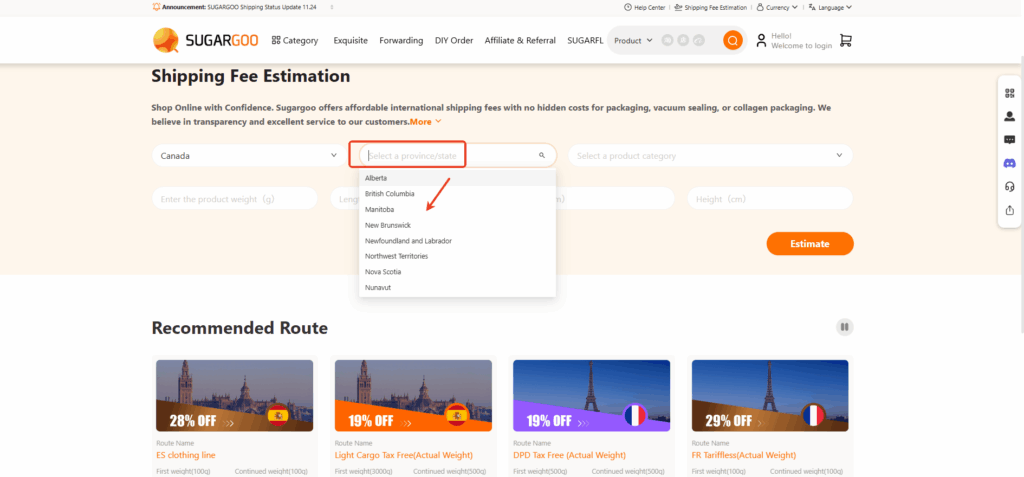Open the Currency dropdown

tap(777, 7)
